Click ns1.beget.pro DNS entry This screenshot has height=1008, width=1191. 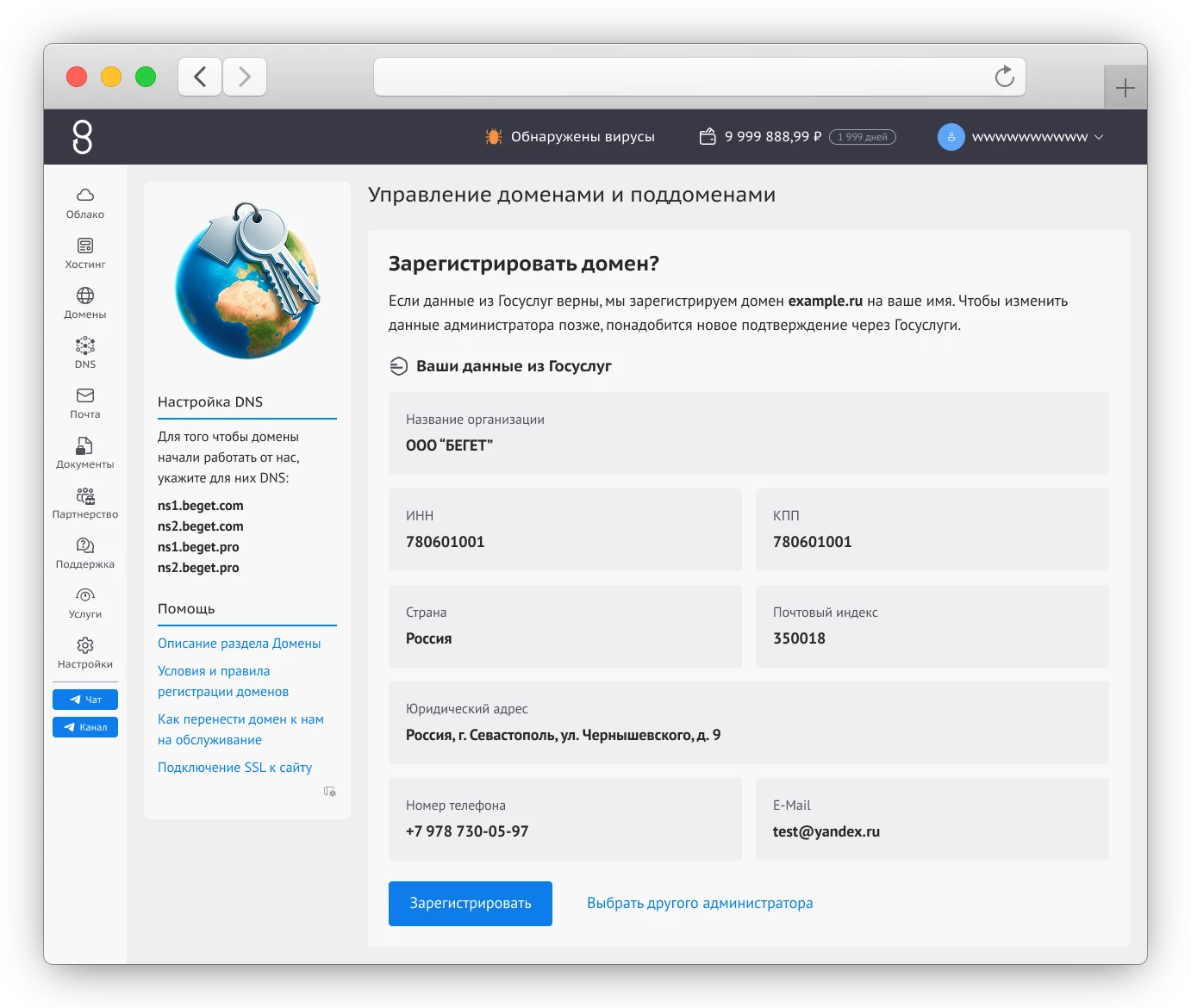(x=198, y=547)
